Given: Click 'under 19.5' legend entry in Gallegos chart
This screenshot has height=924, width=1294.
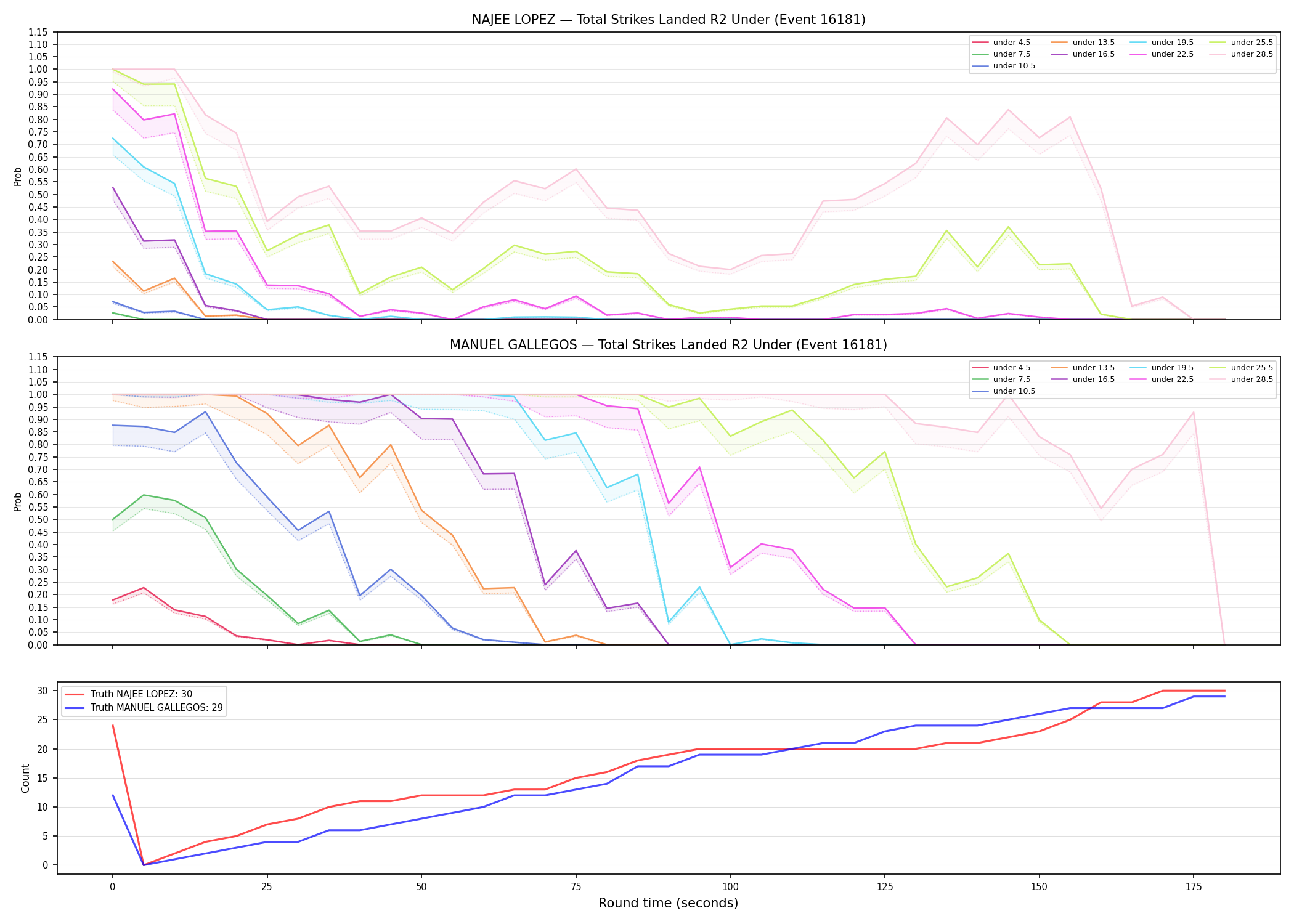Looking at the screenshot, I should coord(1162,368).
